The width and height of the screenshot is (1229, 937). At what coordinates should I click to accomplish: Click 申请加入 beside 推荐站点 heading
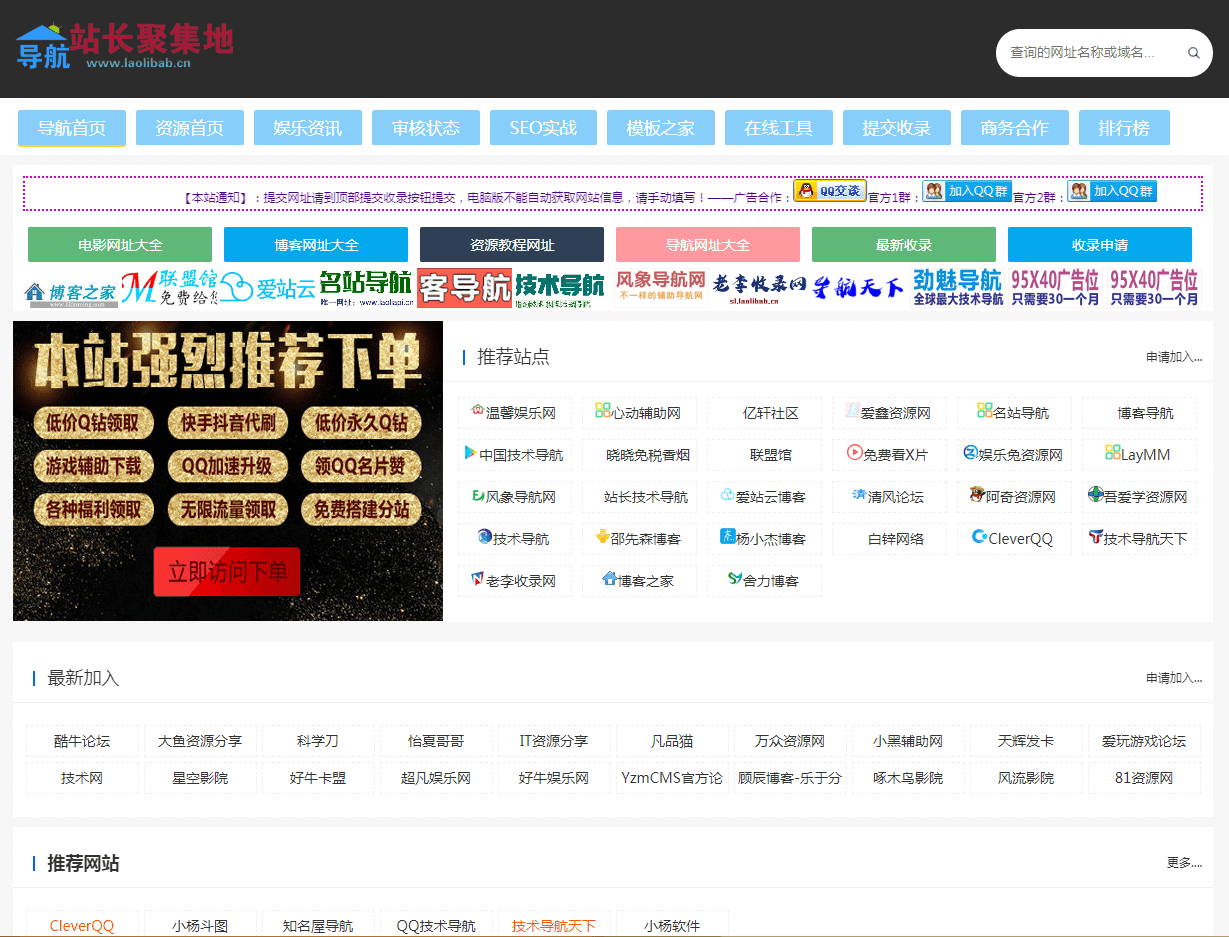point(1173,357)
